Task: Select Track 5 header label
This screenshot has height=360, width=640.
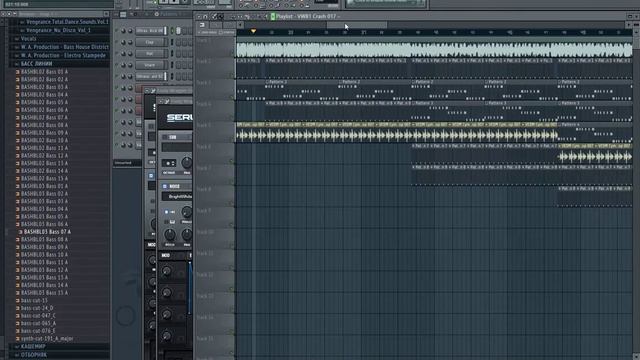Action: 203,125
